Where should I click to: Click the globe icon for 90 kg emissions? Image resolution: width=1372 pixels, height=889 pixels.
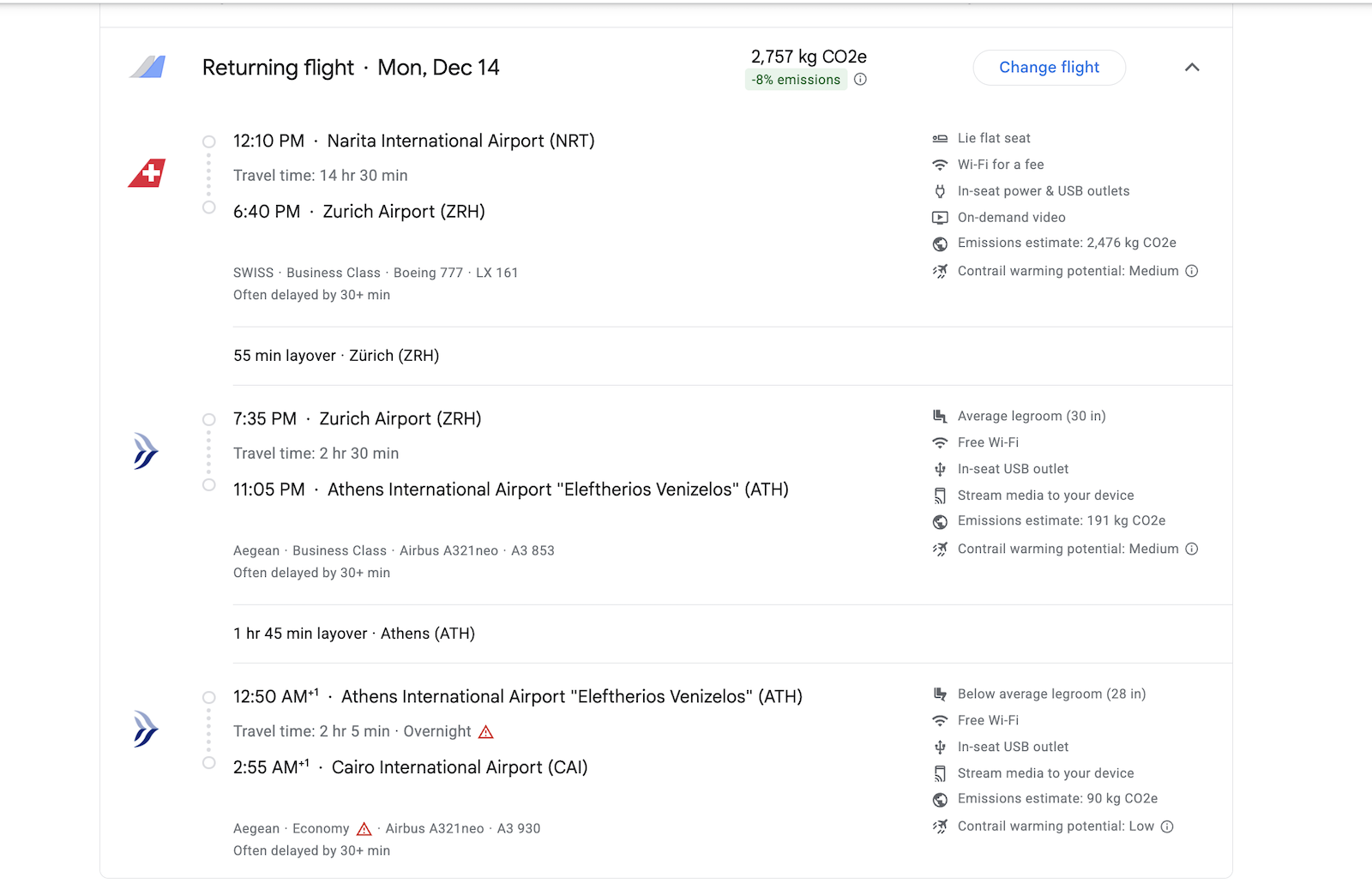point(940,800)
